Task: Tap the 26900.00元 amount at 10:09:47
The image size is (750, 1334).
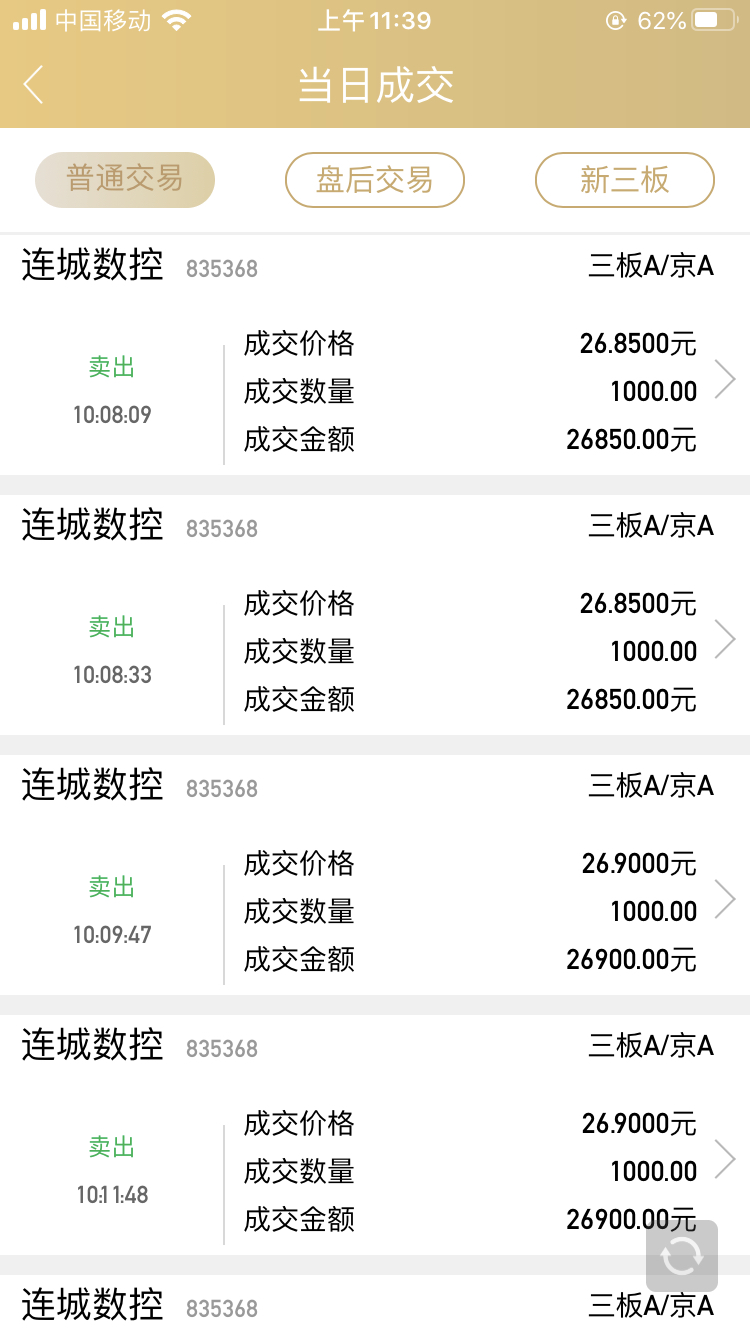Action: pyautogui.click(x=631, y=960)
